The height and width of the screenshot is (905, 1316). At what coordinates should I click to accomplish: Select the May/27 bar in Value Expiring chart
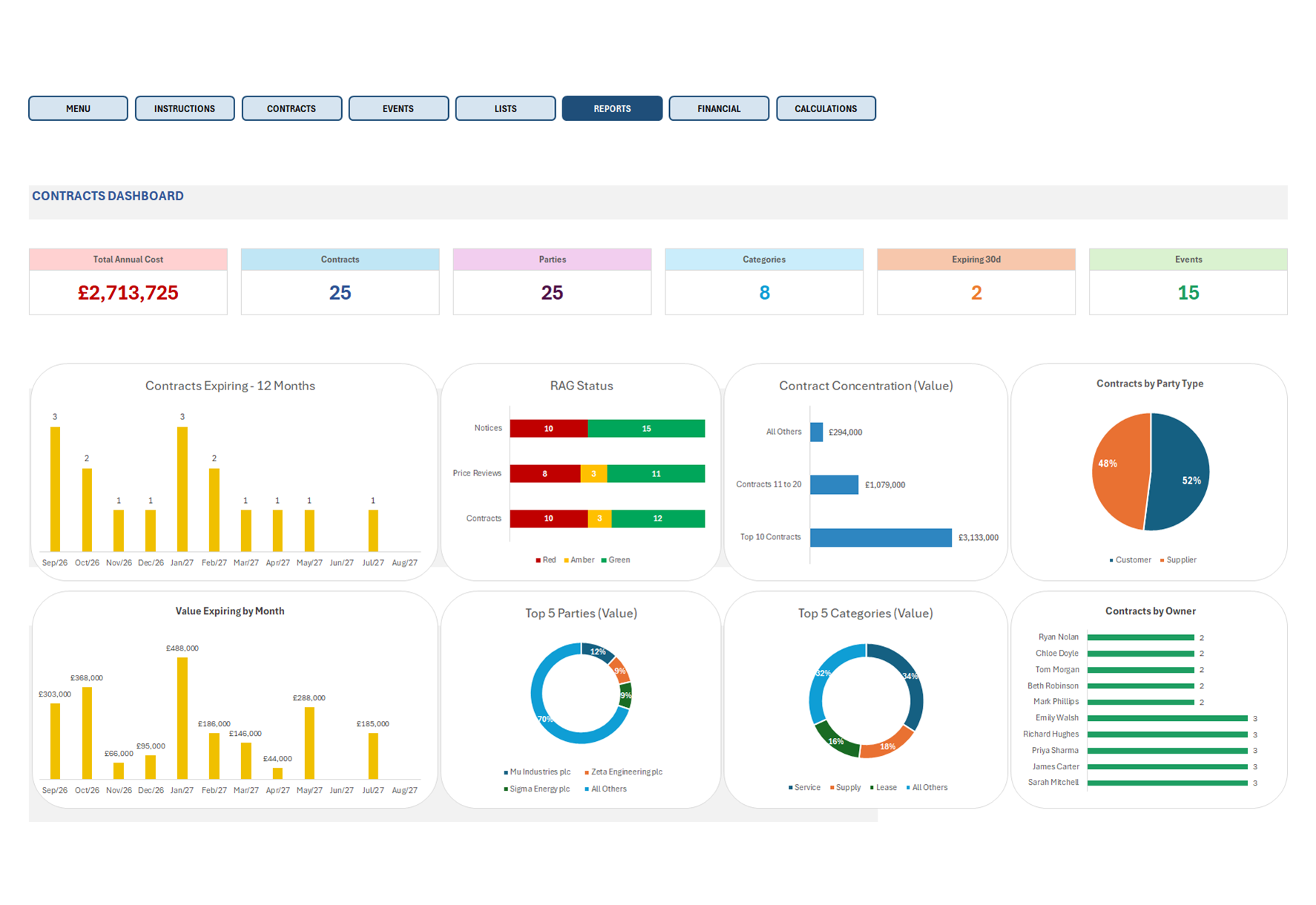click(x=309, y=743)
